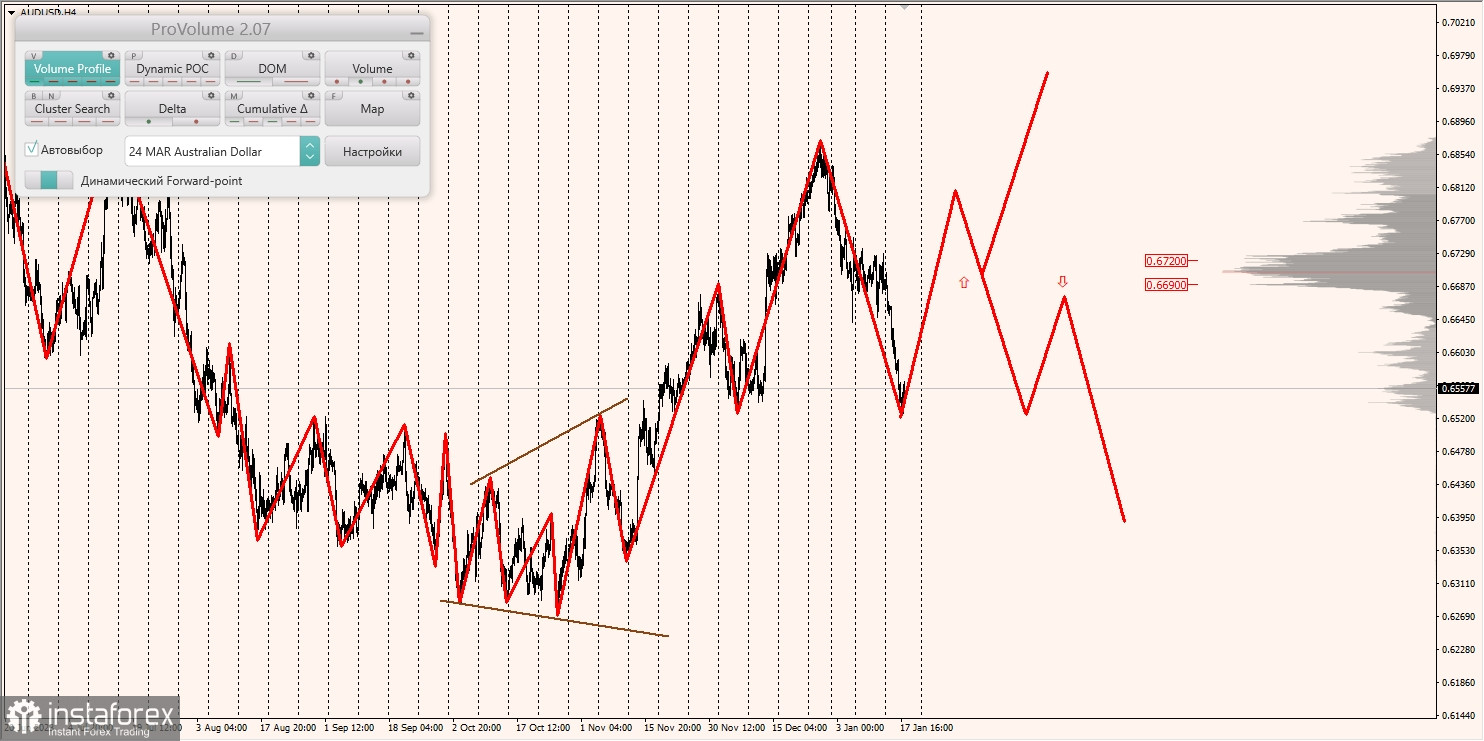This screenshot has height=741, width=1484.
Task: Open Delta gear settings icon
Action: pos(211,95)
